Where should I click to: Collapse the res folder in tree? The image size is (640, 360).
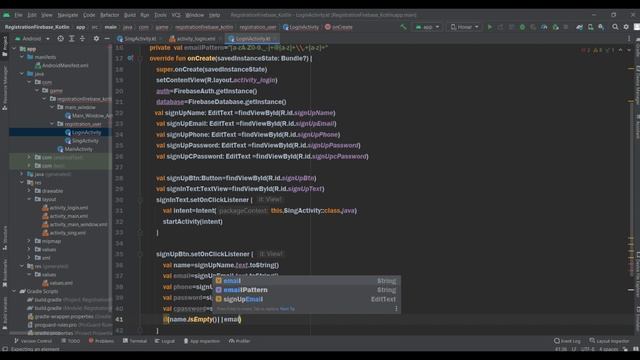pyautogui.click(x=22, y=182)
